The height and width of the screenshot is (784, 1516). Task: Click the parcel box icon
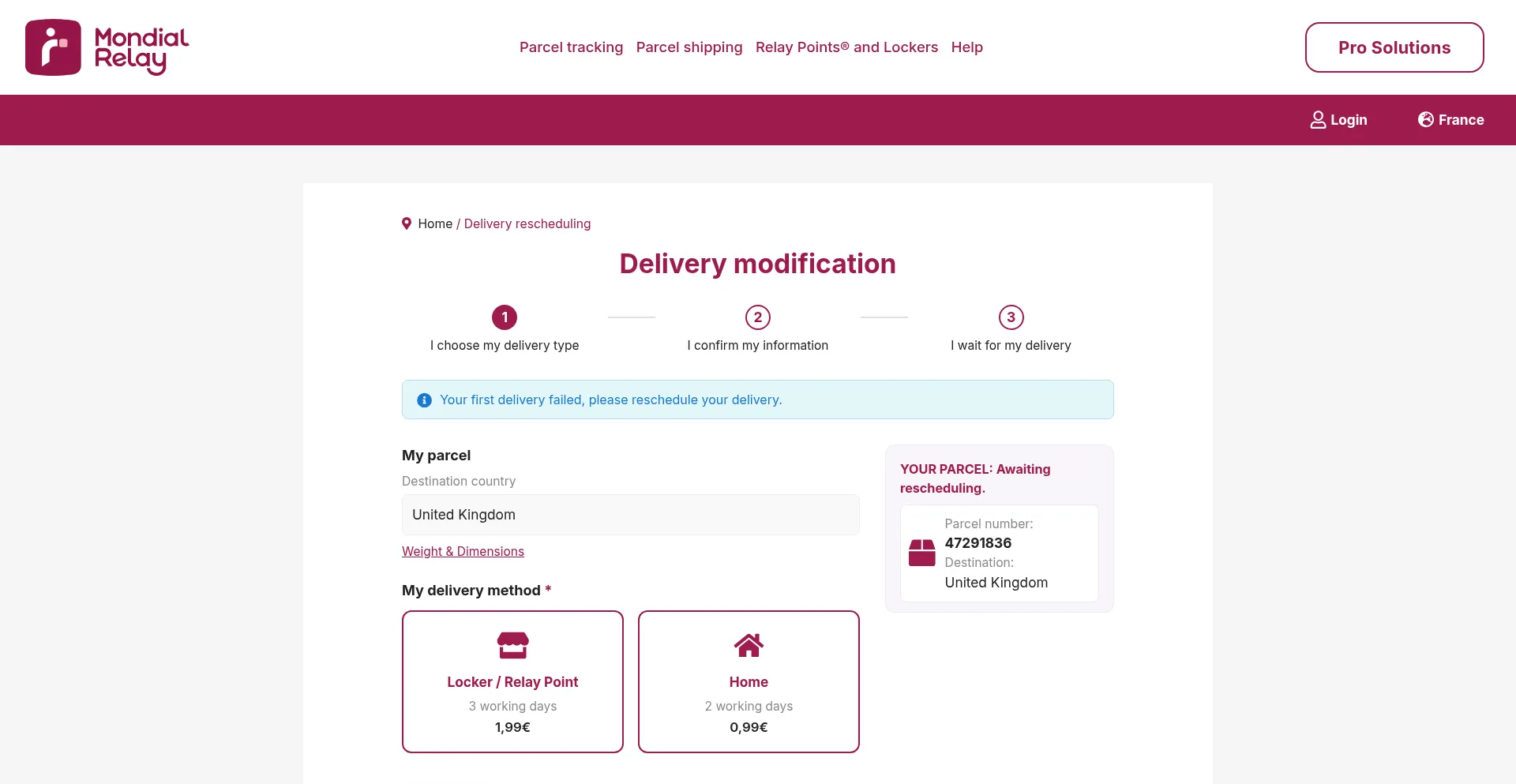pyautogui.click(x=921, y=553)
